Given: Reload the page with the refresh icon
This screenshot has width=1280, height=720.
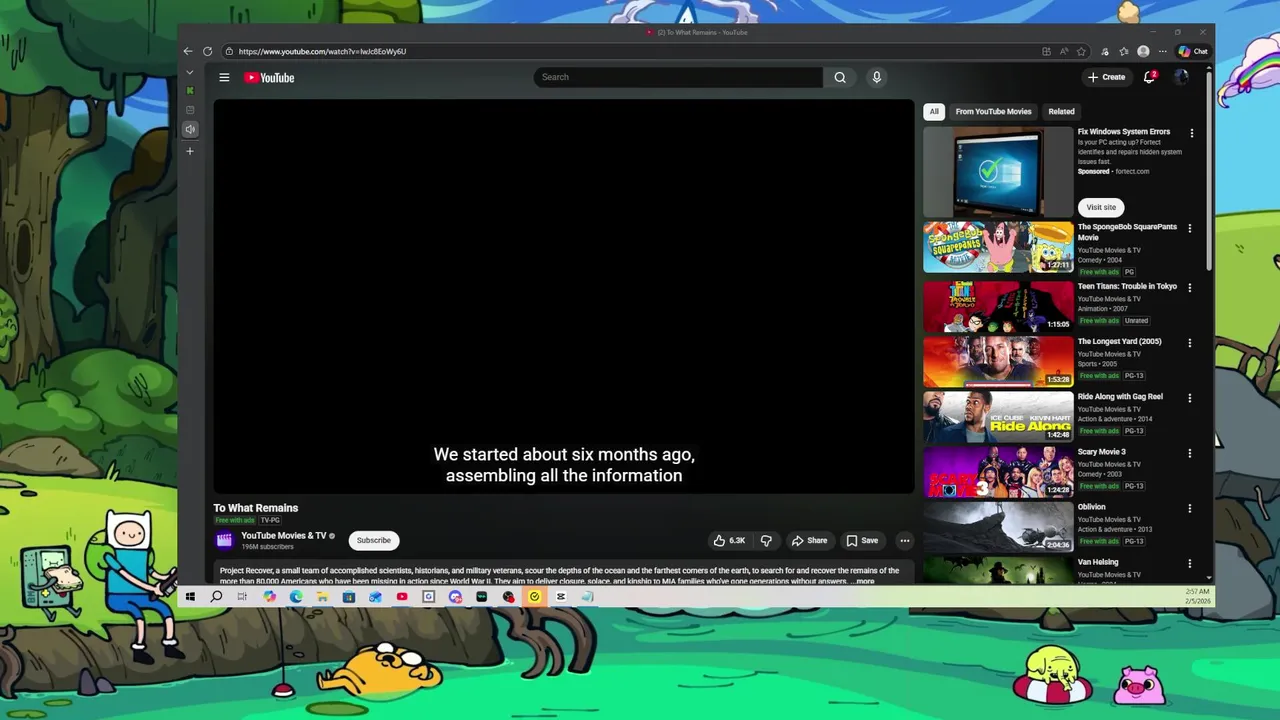Looking at the screenshot, I should pyautogui.click(x=207, y=51).
